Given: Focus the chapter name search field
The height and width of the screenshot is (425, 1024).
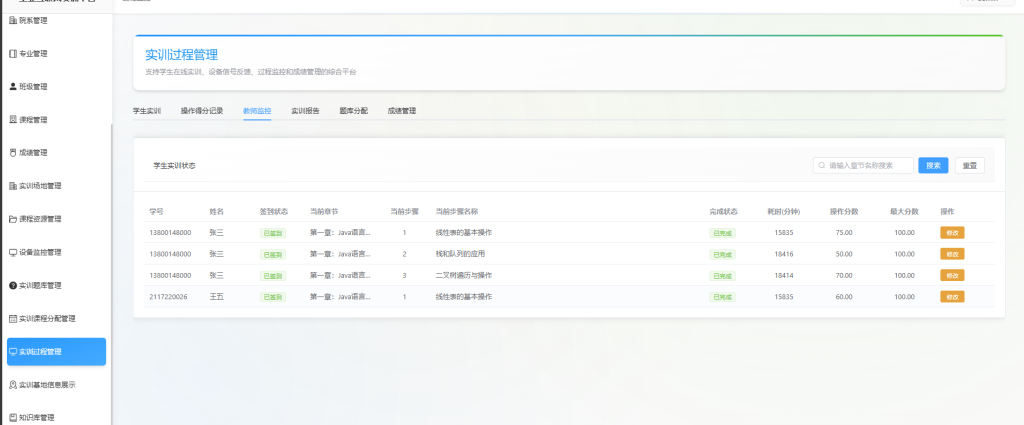Looking at the screenshot, I should click(x=867, y=166).
